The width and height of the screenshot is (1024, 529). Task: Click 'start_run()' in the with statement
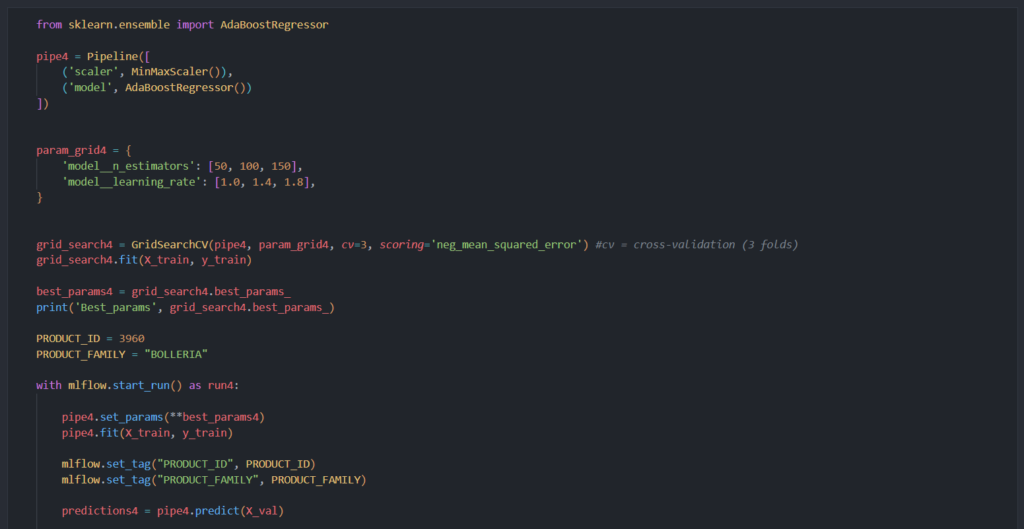click(148, 386)
